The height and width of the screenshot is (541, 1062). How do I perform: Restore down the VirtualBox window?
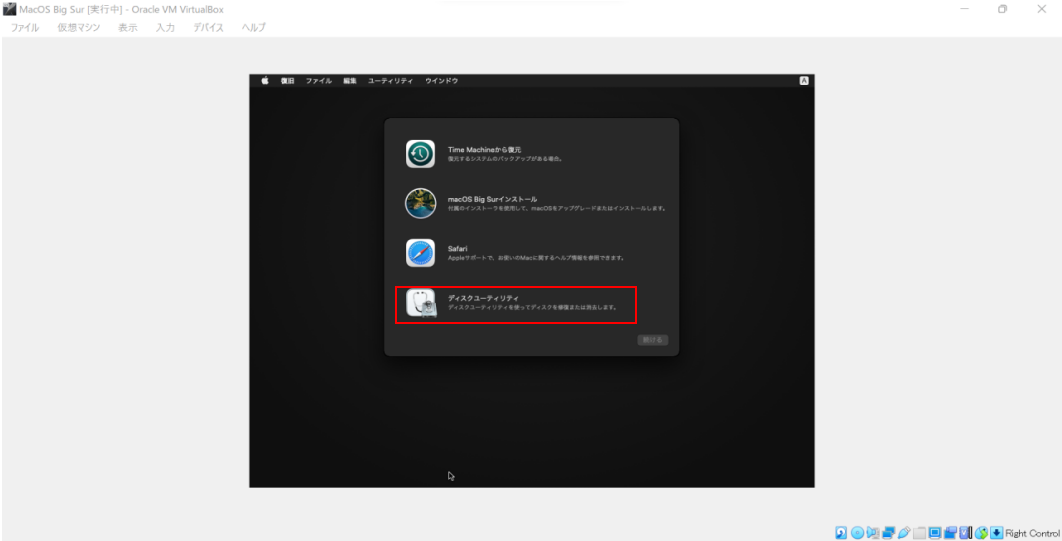pyautogui.click(x=1003, y=9)
